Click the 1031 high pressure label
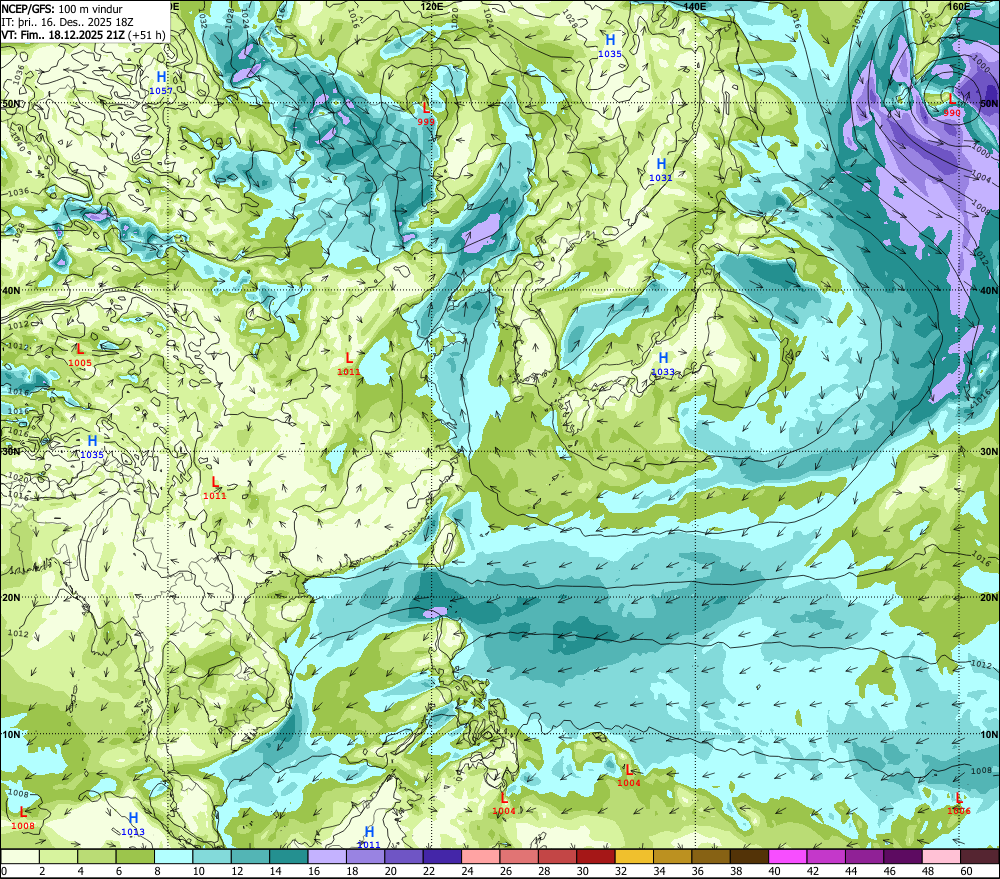This screenshot has width=1000, height=879. click(661, 170)
